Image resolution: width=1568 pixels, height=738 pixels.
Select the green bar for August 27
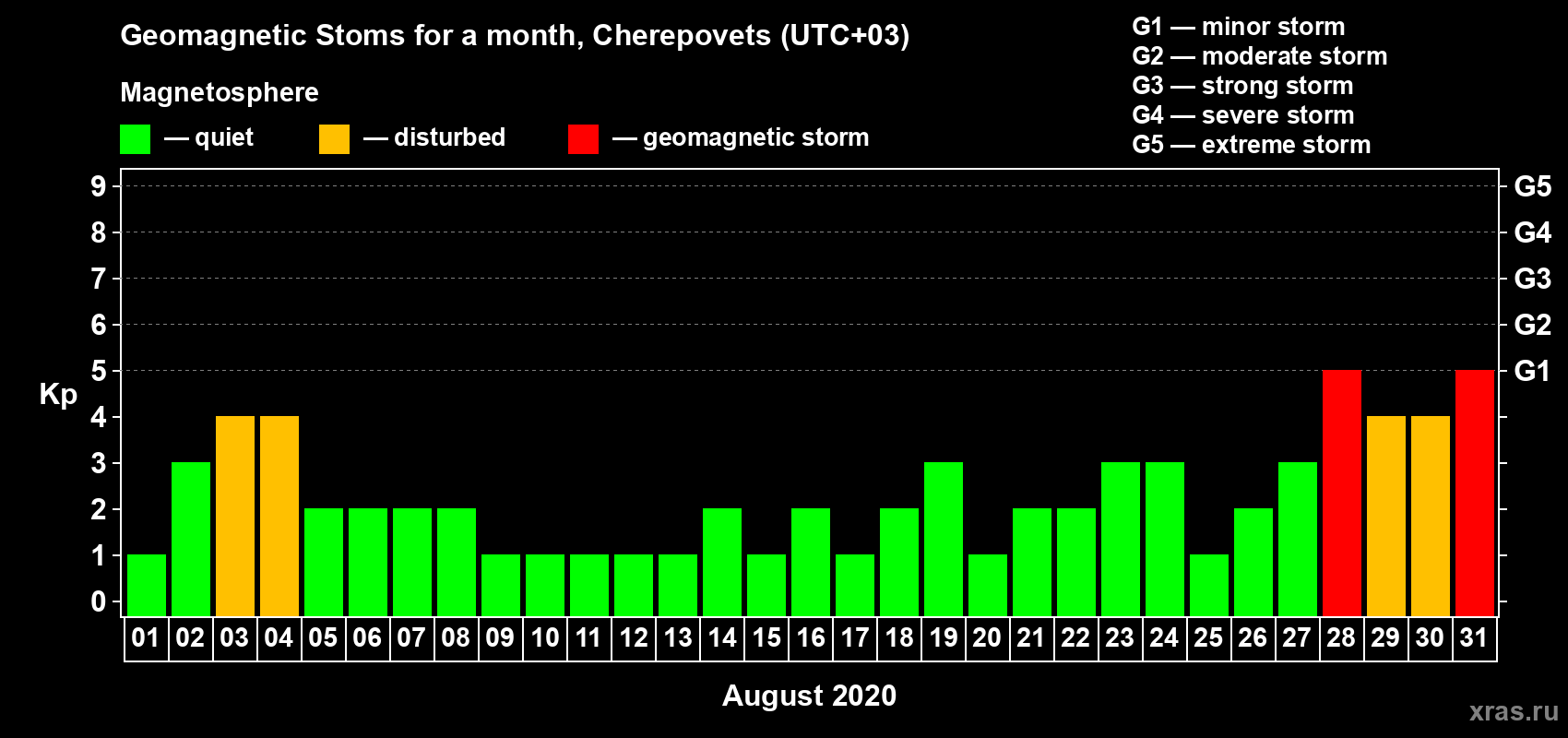(1298, 540)
